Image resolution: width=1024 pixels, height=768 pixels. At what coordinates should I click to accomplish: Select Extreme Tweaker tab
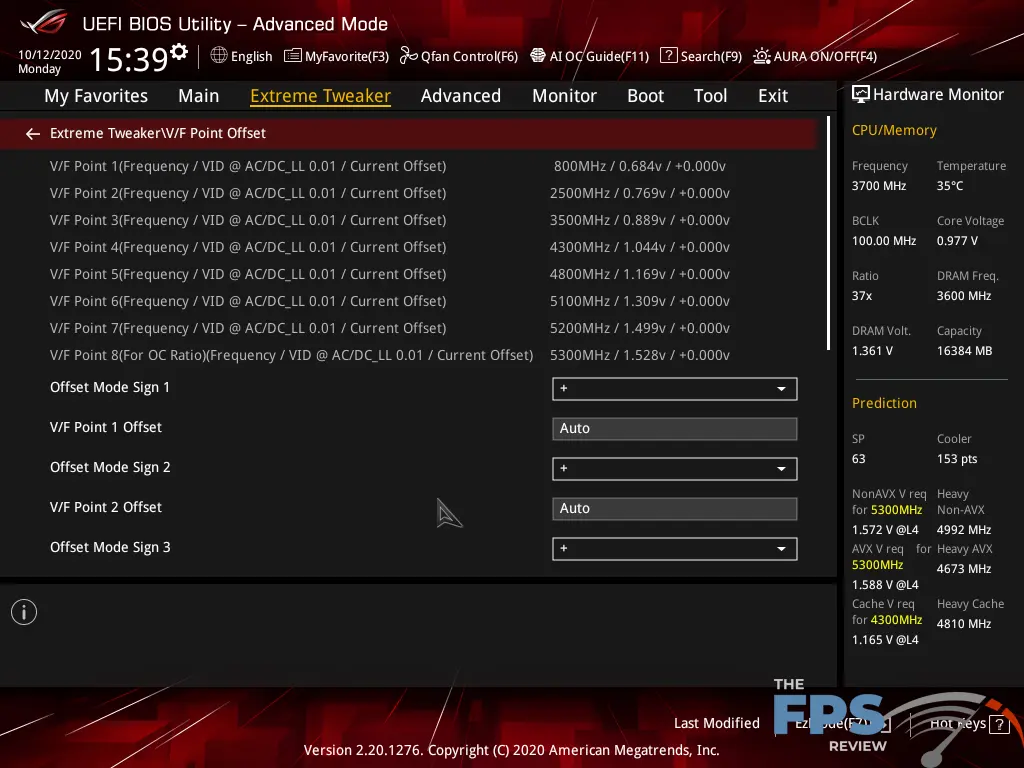tap(321, 96)
